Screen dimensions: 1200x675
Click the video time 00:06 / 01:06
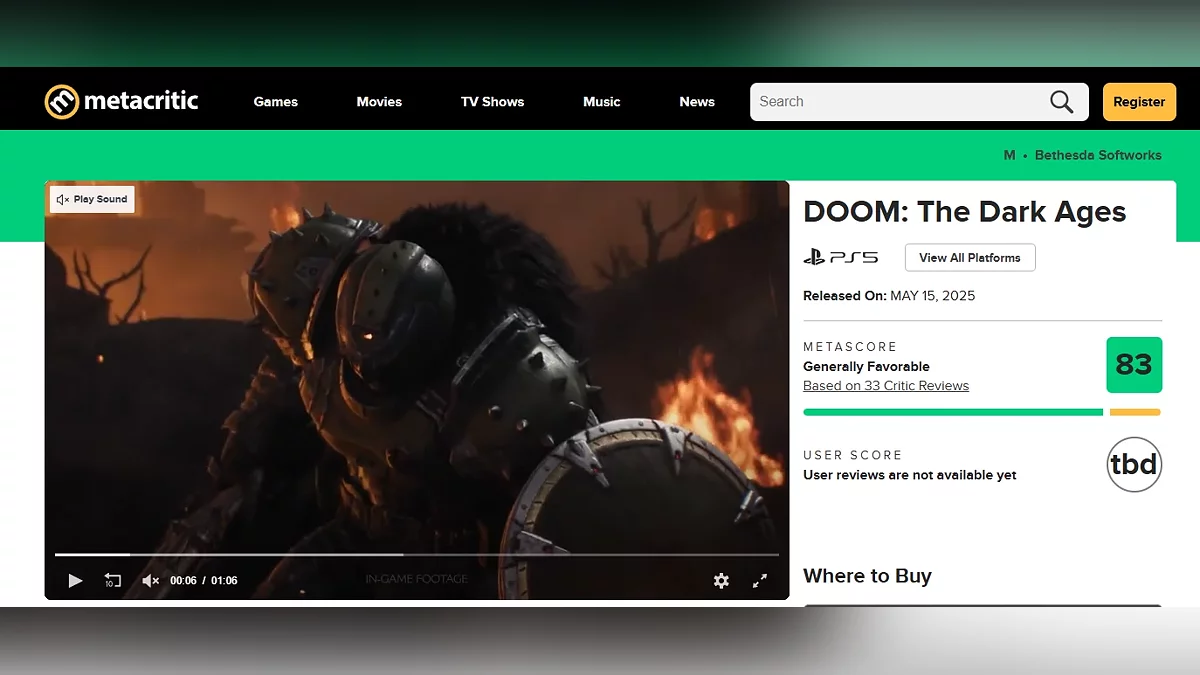(x=204, y=580)
